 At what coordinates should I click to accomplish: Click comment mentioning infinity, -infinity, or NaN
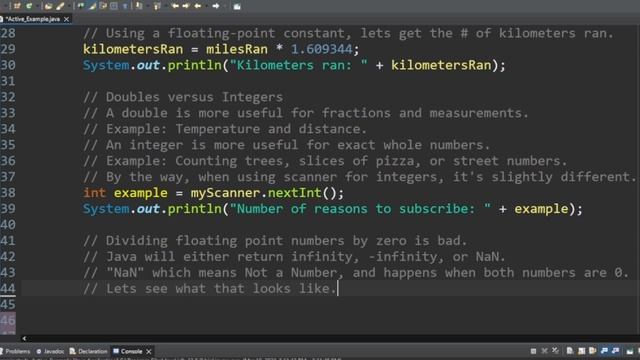pos(294,257)
